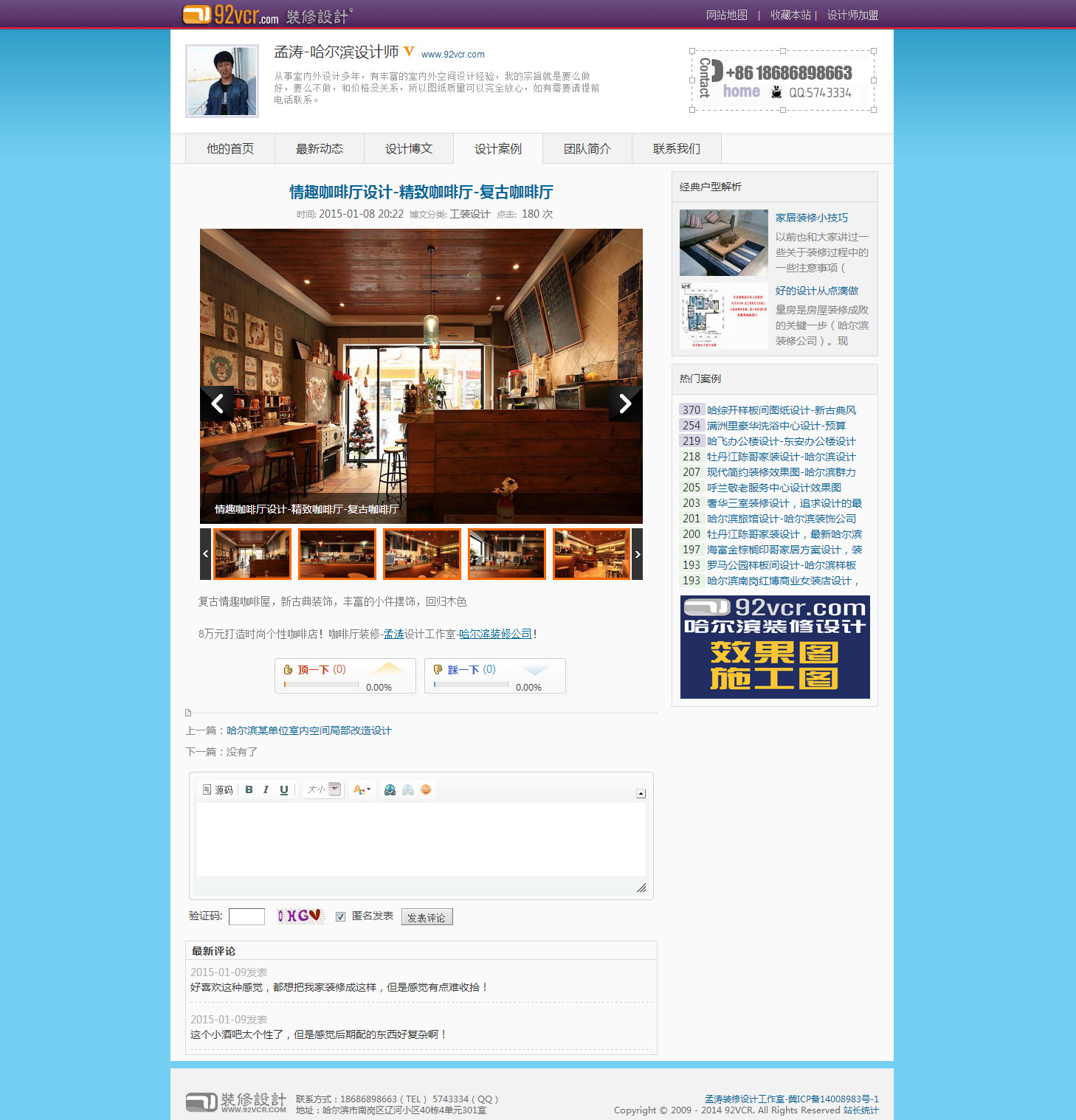Open hot case 现代简约装修效果图-哈尔滨群力
Viewport: 1076px width, 1120px height.
pyautogui.click(x=782, y=472)
